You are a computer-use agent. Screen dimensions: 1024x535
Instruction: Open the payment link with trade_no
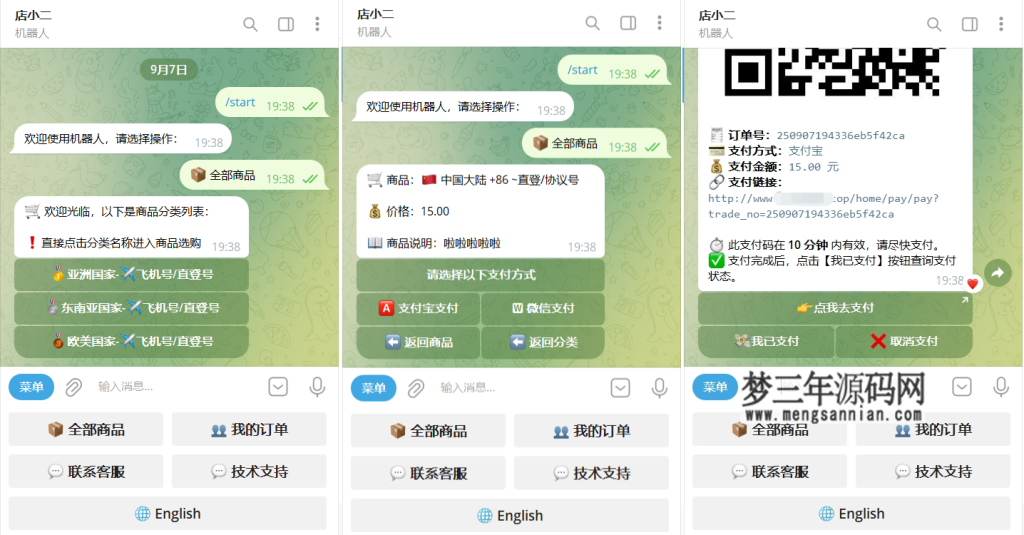[824, 206]
